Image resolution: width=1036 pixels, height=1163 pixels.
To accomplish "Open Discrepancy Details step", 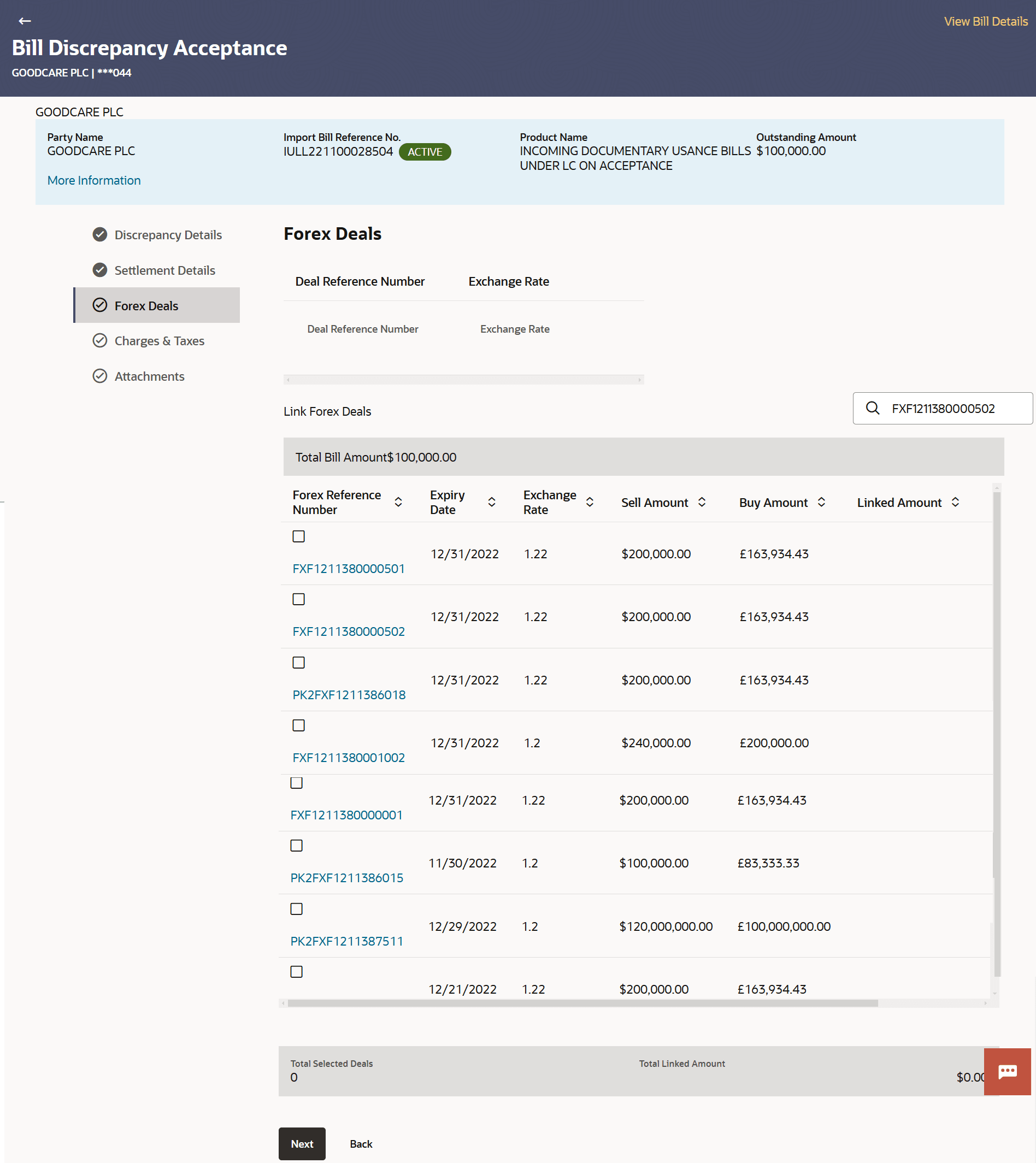I will click(168, 235).
